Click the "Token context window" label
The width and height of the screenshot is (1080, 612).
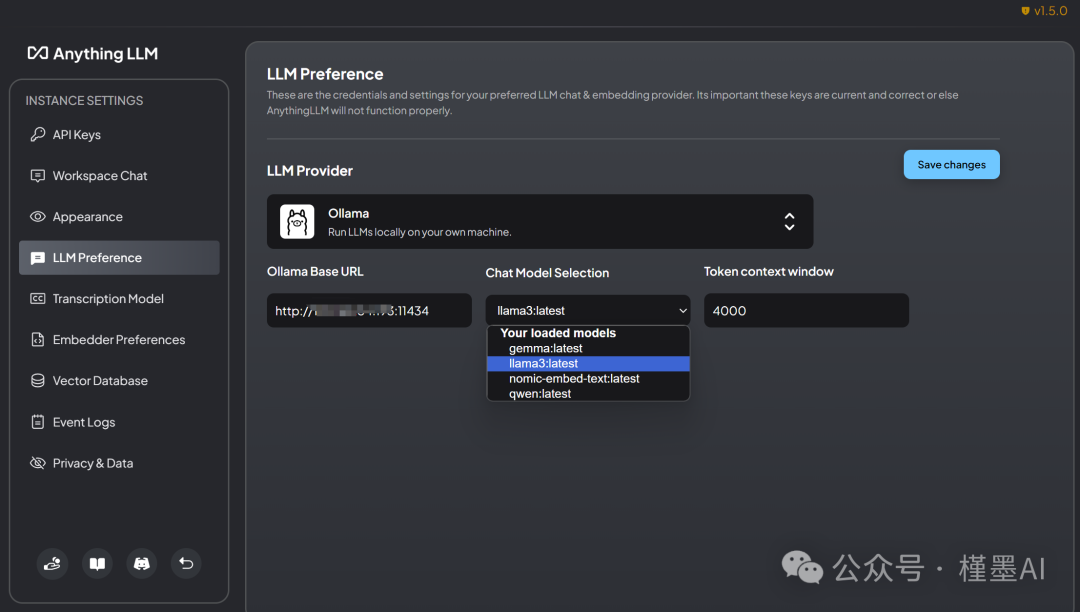click(x=769, y=272)
